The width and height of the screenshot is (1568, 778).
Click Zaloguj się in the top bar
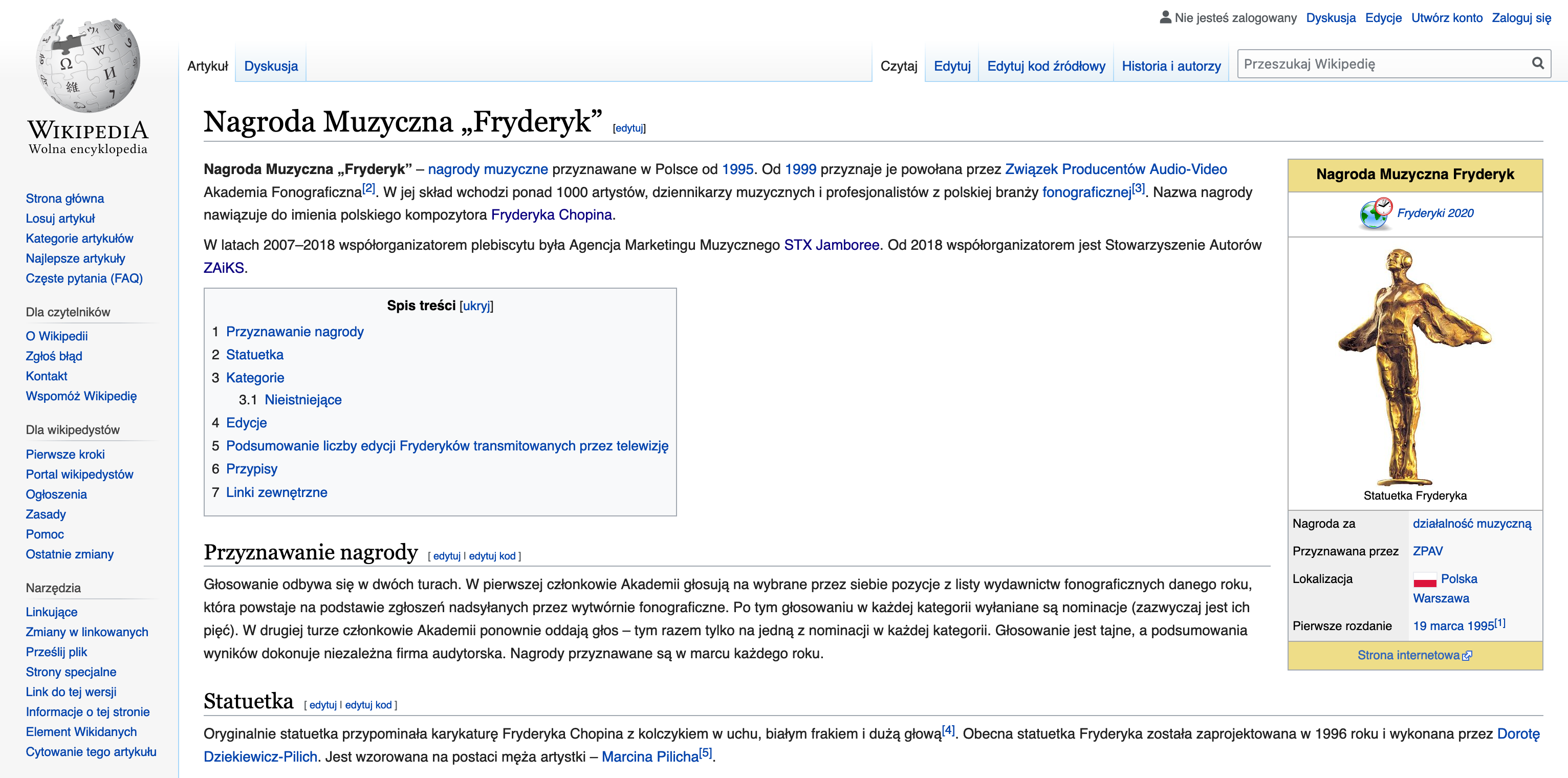point(1521,17)
